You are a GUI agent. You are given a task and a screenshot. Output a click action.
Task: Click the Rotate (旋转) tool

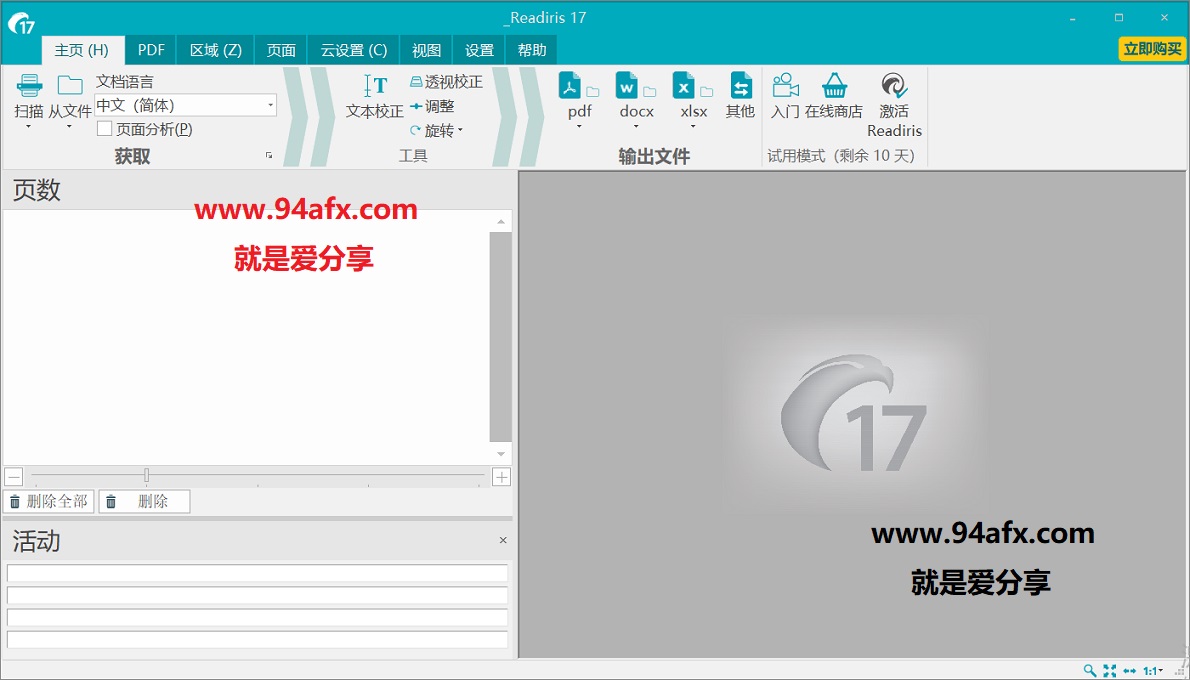[x=432, y=131]
